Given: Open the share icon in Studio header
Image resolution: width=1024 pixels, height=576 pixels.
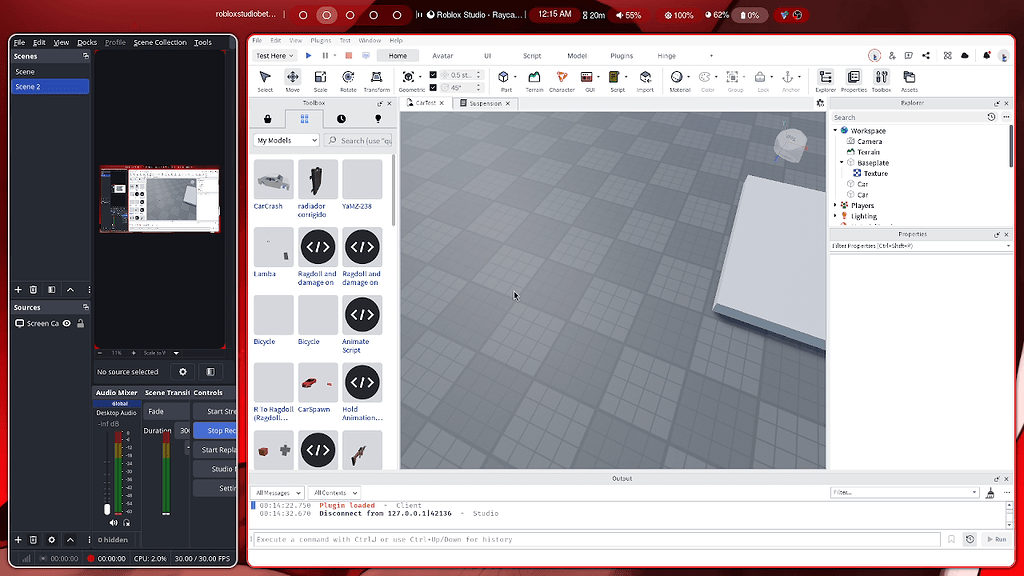Looking at the screenshot, I should tap(926, 56).
